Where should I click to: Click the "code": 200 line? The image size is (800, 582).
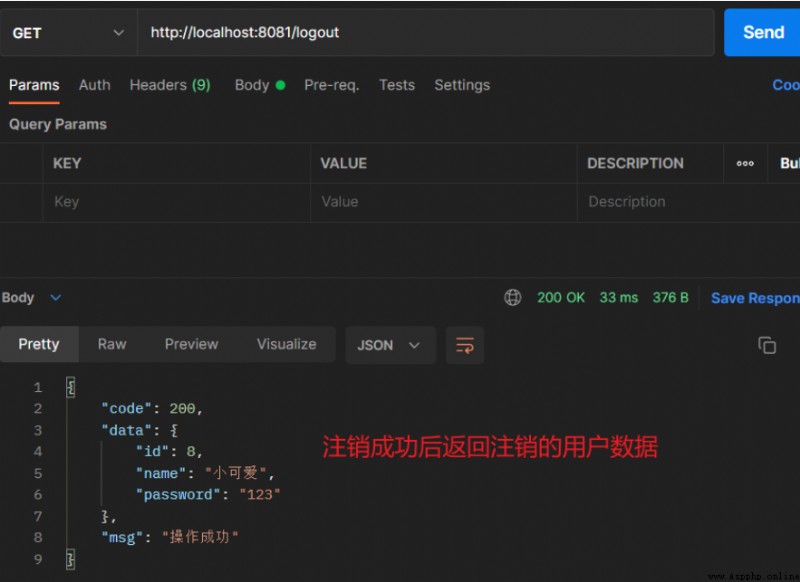[x=152, y=409]
